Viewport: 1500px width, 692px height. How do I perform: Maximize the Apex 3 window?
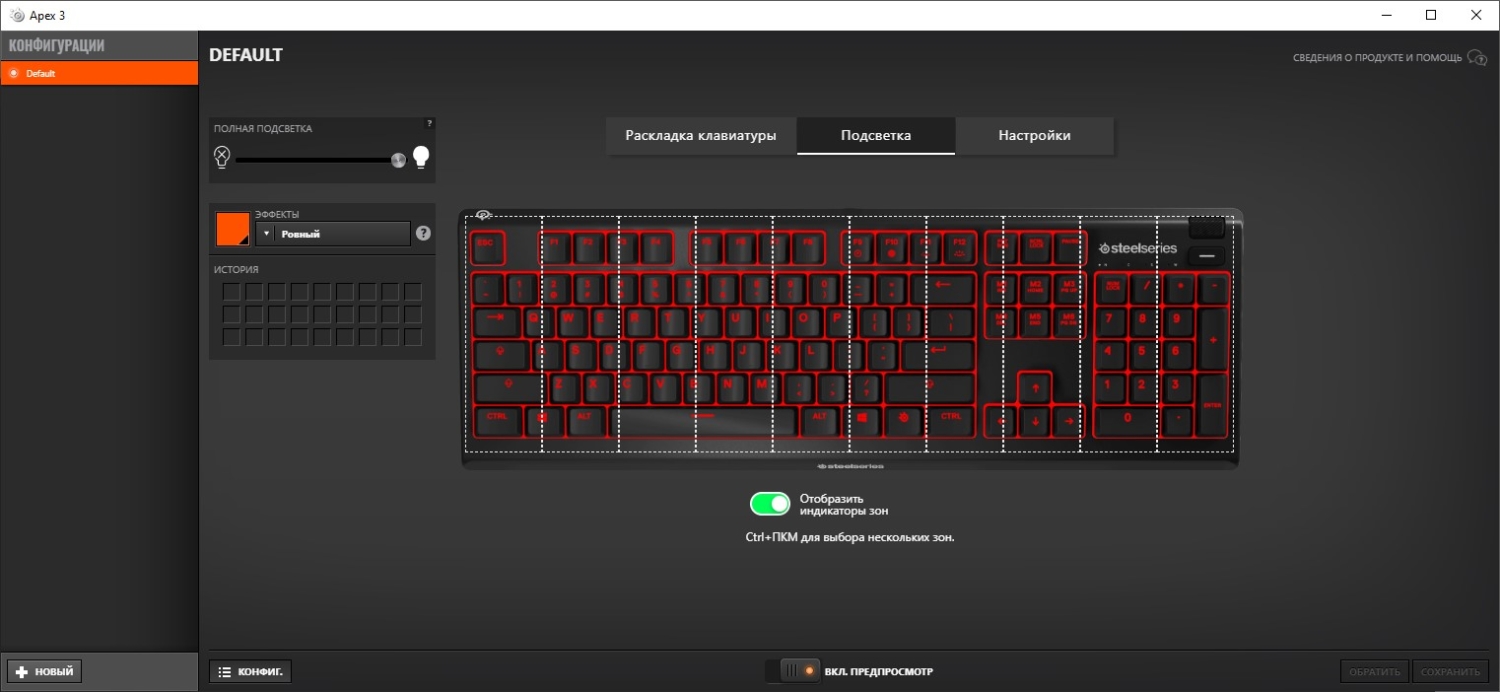(1431, 15)
